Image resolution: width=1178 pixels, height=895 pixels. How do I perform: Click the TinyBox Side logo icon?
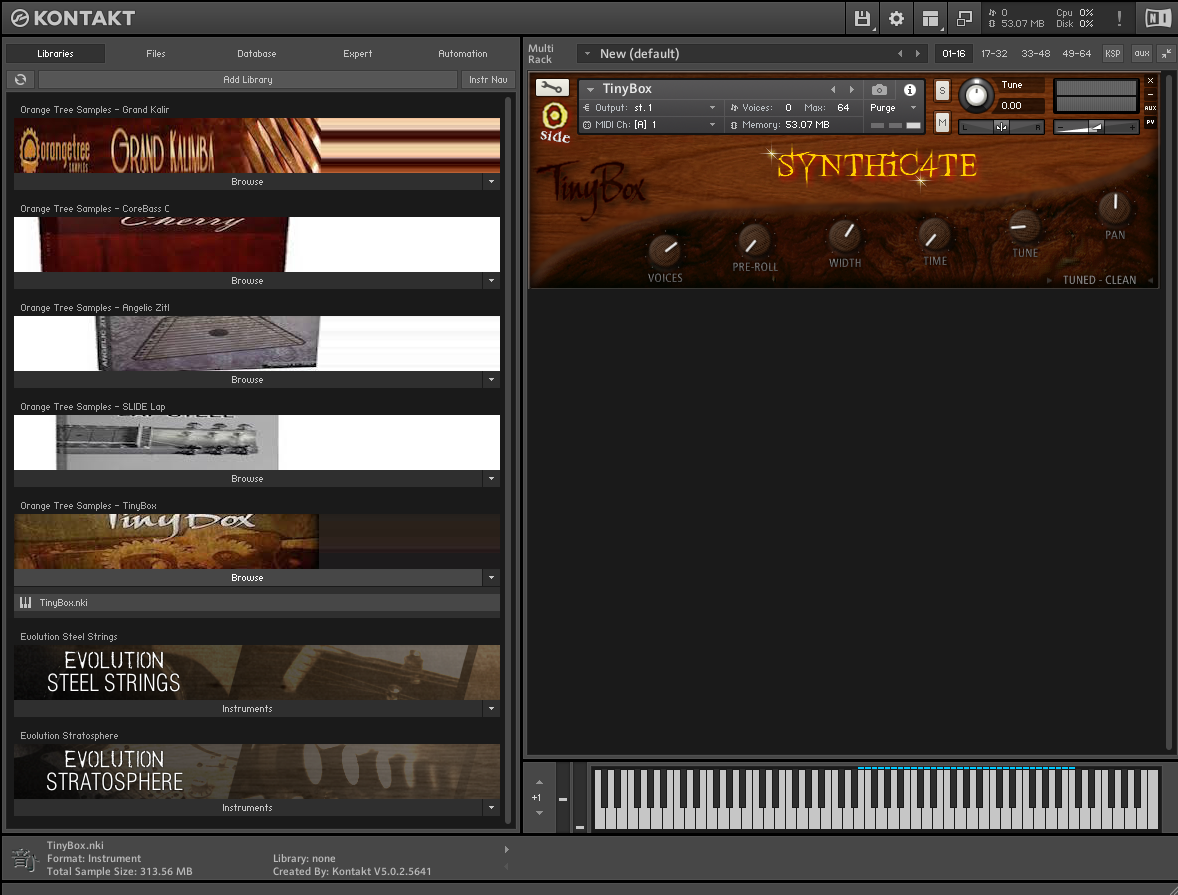coord(554,122)
